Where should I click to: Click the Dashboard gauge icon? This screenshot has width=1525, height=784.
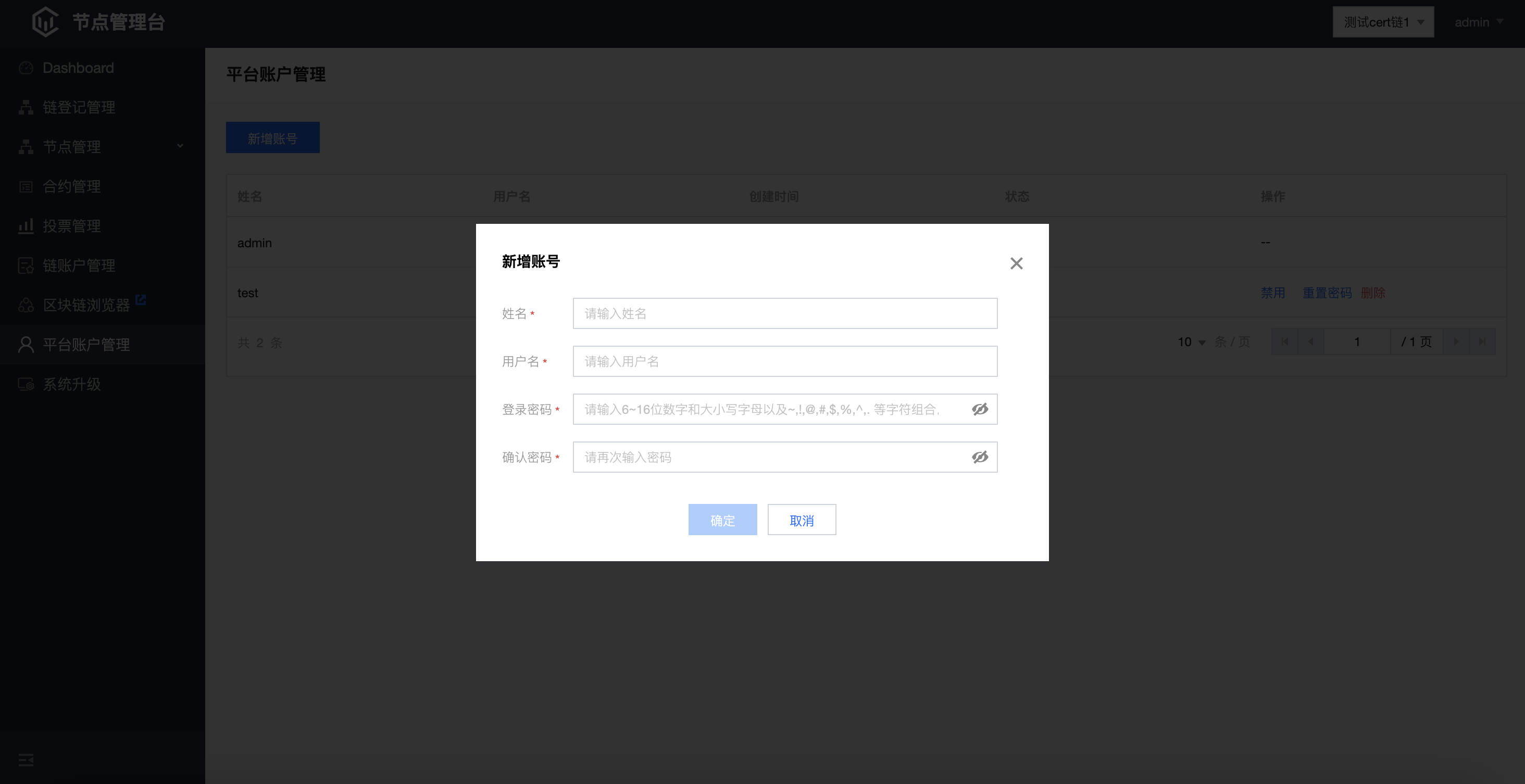click(26, 68)
